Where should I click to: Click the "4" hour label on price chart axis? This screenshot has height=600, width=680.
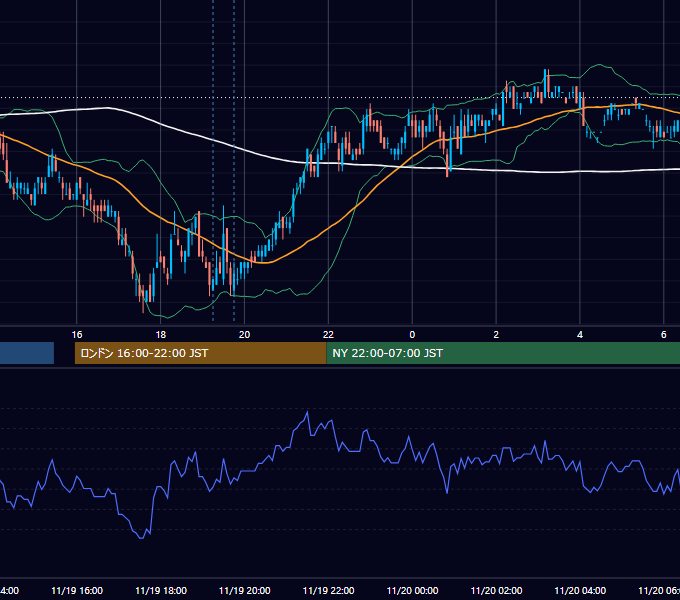click(x=580, y=335)
